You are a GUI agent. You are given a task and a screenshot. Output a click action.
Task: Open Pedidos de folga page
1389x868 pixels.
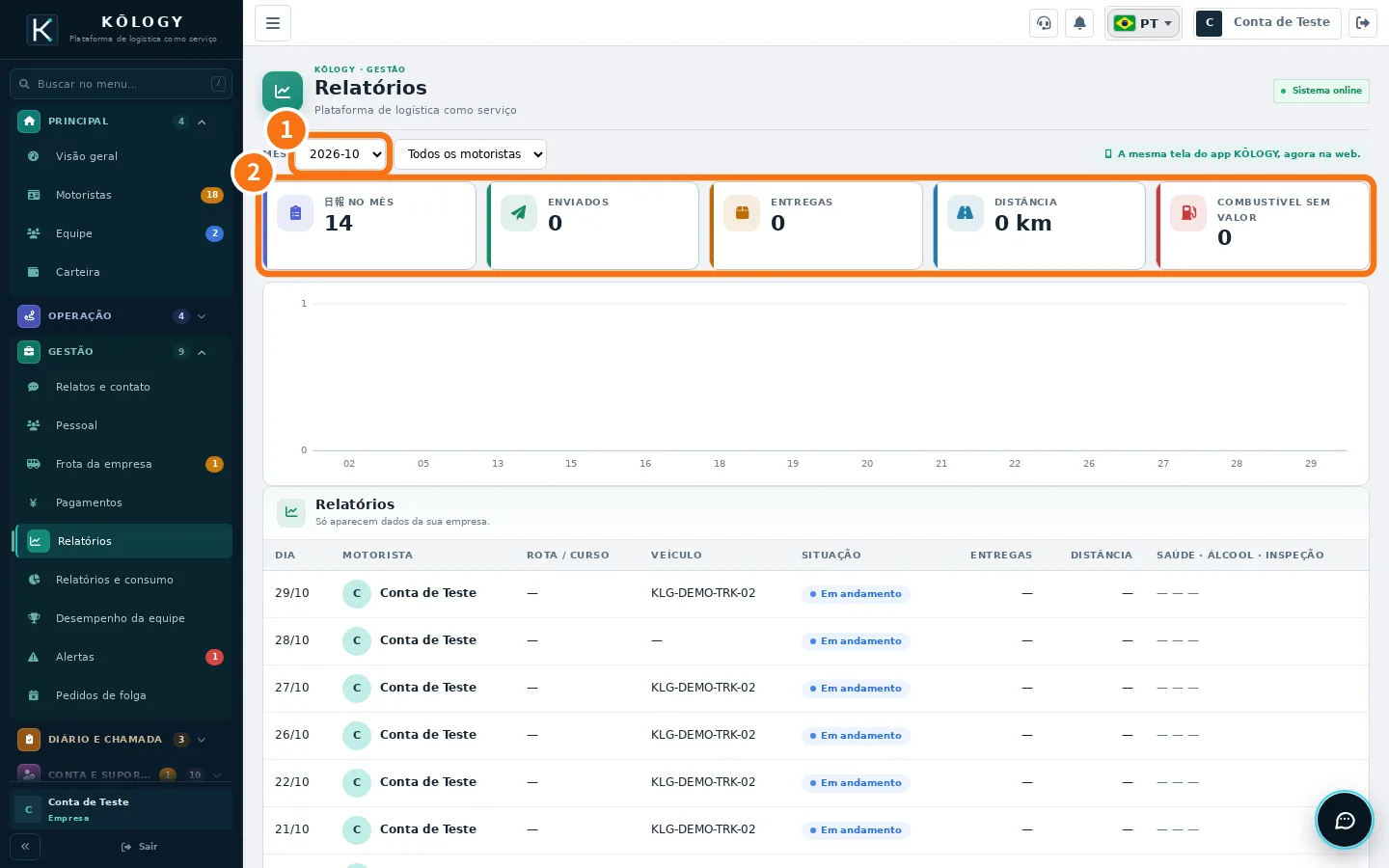tap(122, 695)
